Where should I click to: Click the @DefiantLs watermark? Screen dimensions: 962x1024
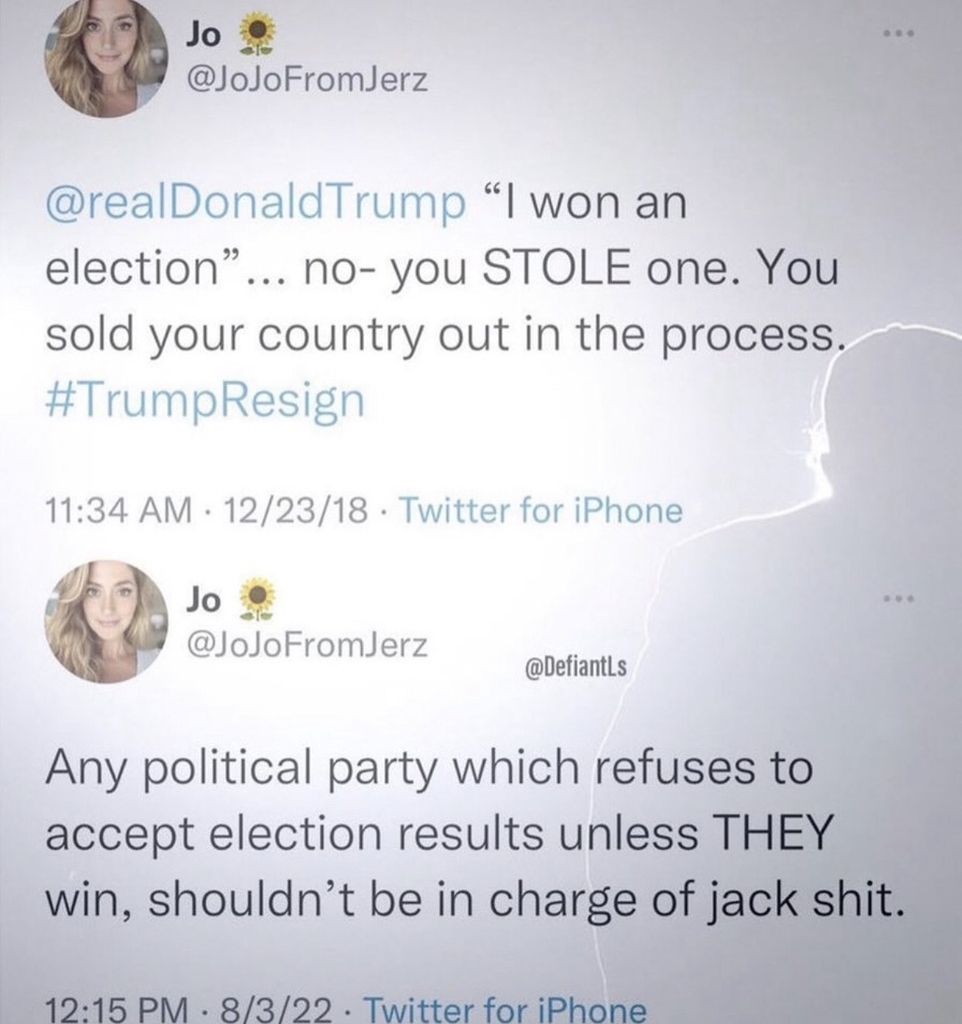573,667
